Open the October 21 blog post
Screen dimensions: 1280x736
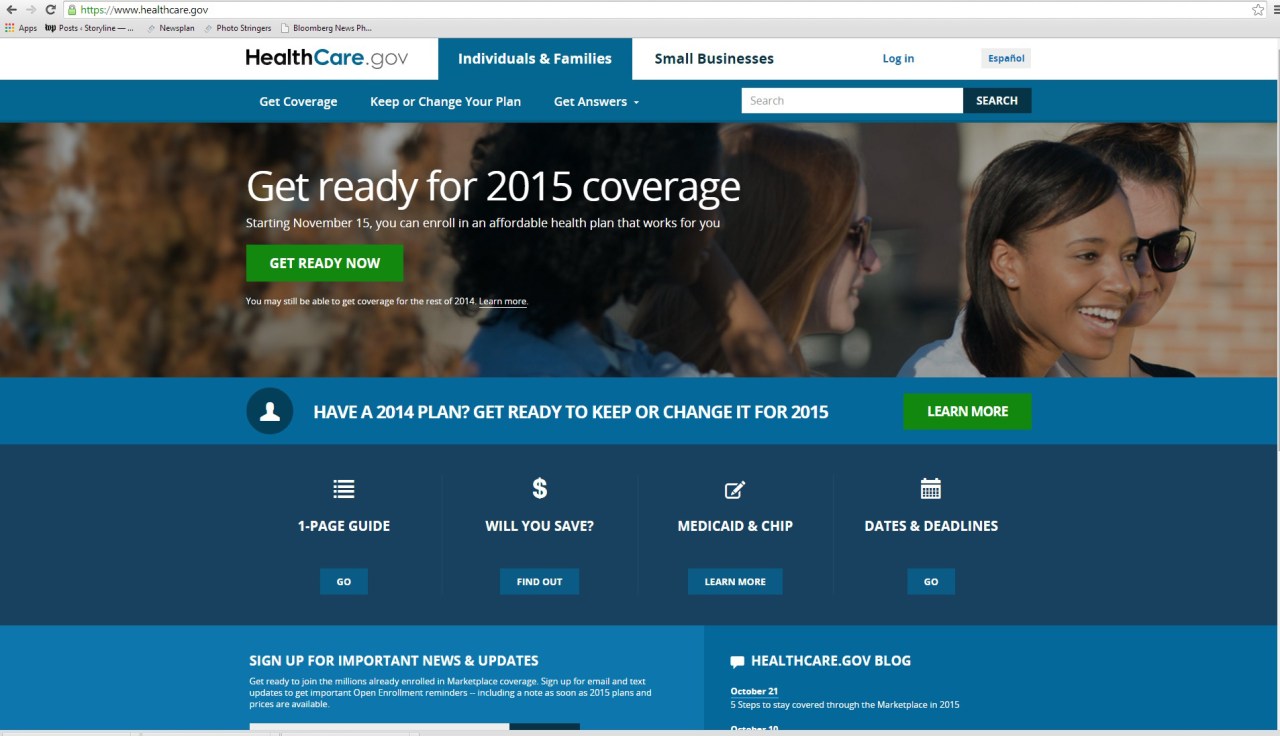pos(754,691)
